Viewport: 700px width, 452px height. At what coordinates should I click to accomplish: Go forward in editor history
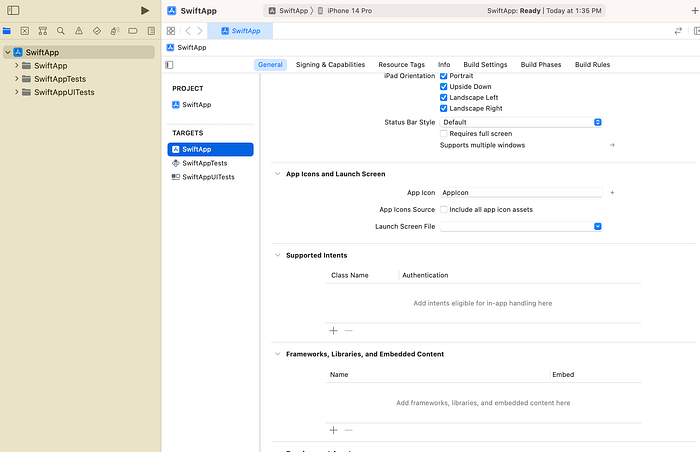coord(200,31)
